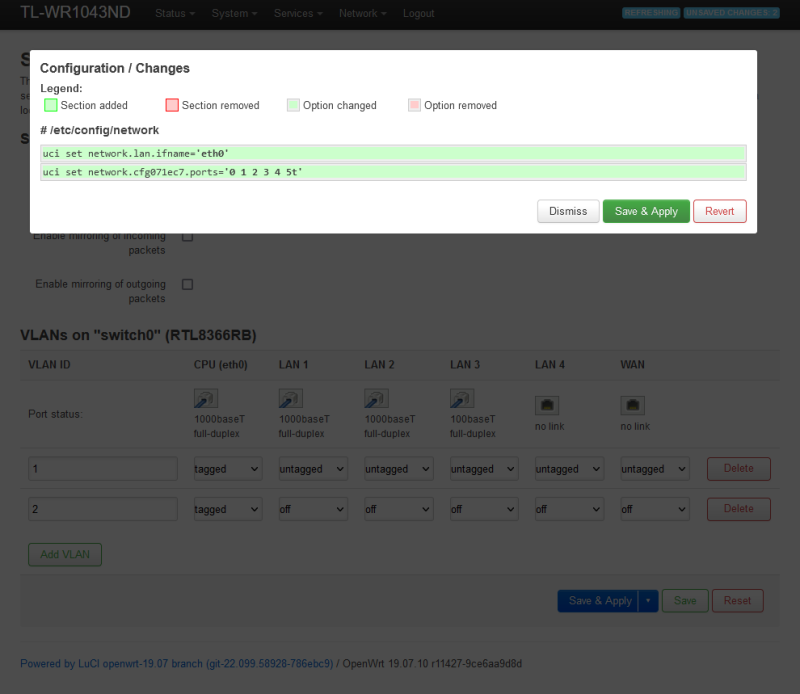Open VLAN 2 LAN 1 off dropdown
The image size is (800, 694).
coord(313,509)
